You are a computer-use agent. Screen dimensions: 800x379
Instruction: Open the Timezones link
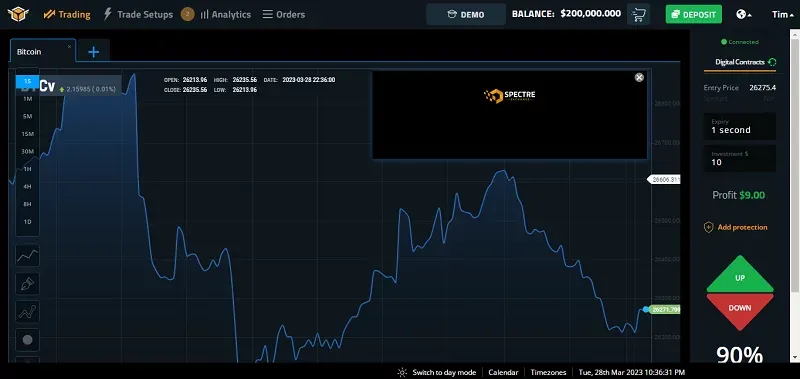[548, 372]
